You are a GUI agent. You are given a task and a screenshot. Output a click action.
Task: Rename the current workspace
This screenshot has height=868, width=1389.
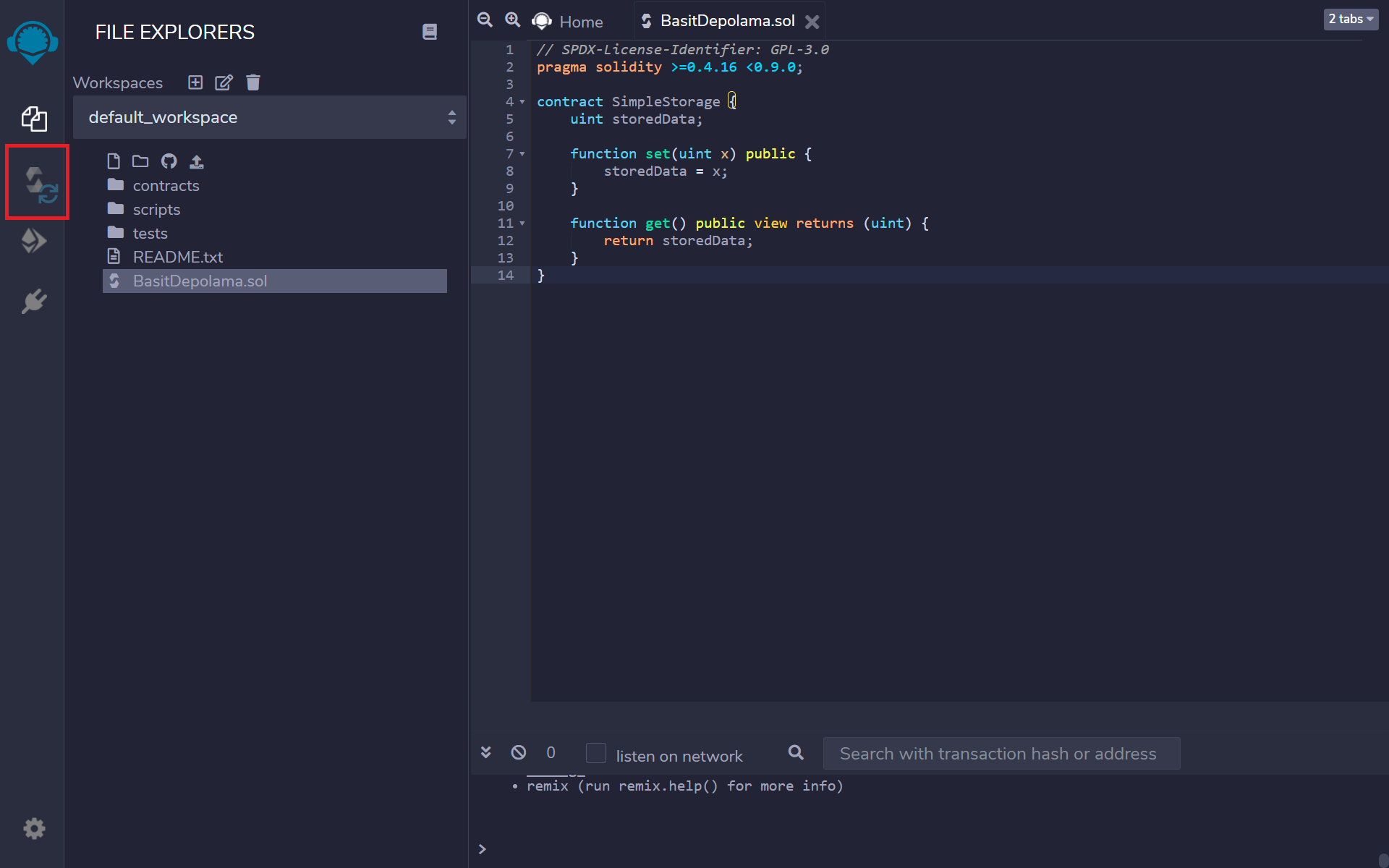click(224, 82)
